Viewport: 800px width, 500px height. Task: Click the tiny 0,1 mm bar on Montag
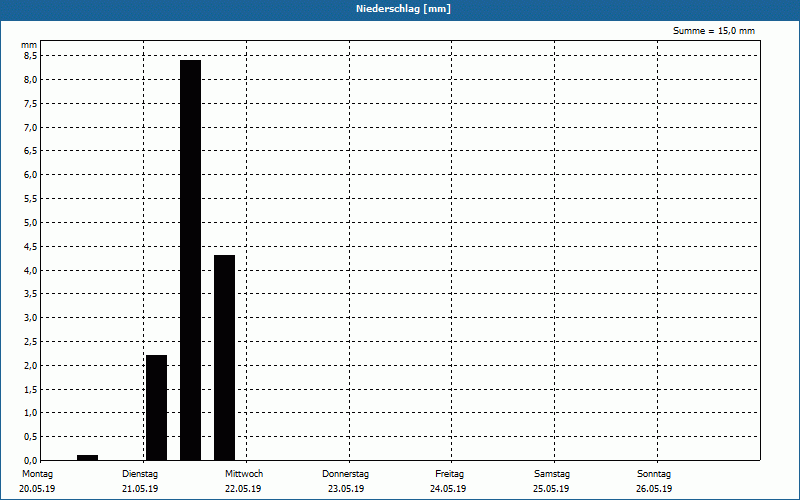click(87, 458)
